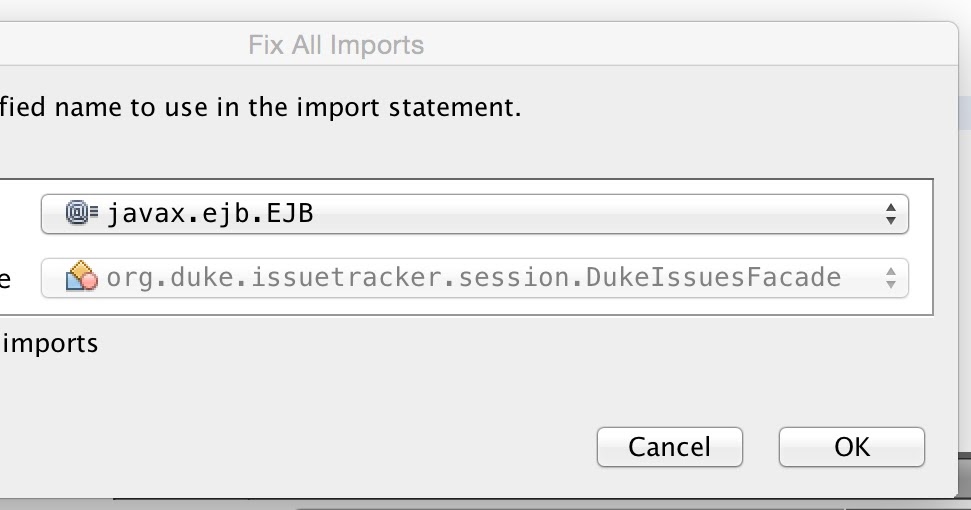The height and width of the screenshot is (510, 971).
Task: Toggle the unused imports checkbox label
Action: tap(50, 344)
